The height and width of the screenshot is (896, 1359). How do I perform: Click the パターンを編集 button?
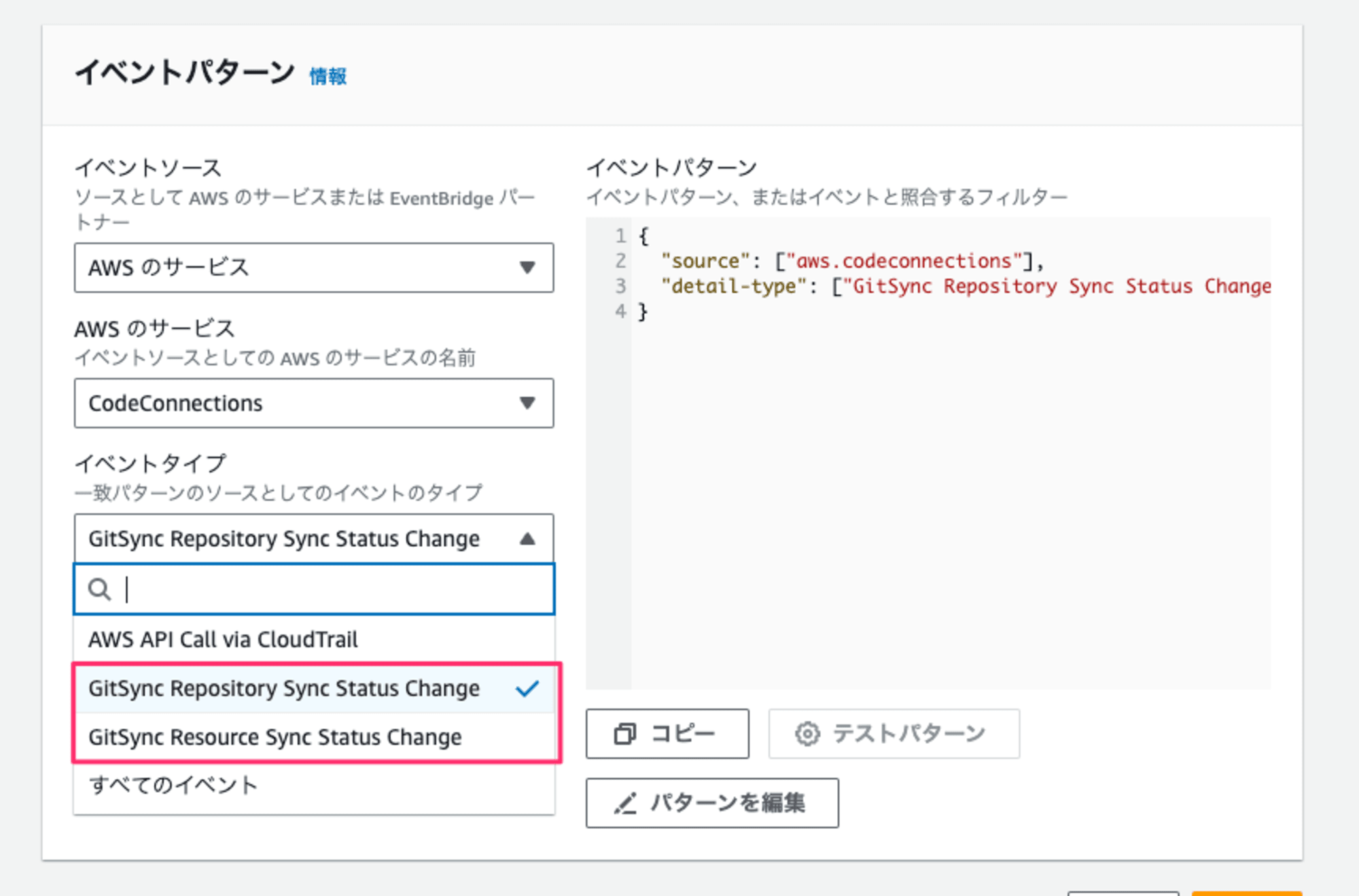point(712,803)
